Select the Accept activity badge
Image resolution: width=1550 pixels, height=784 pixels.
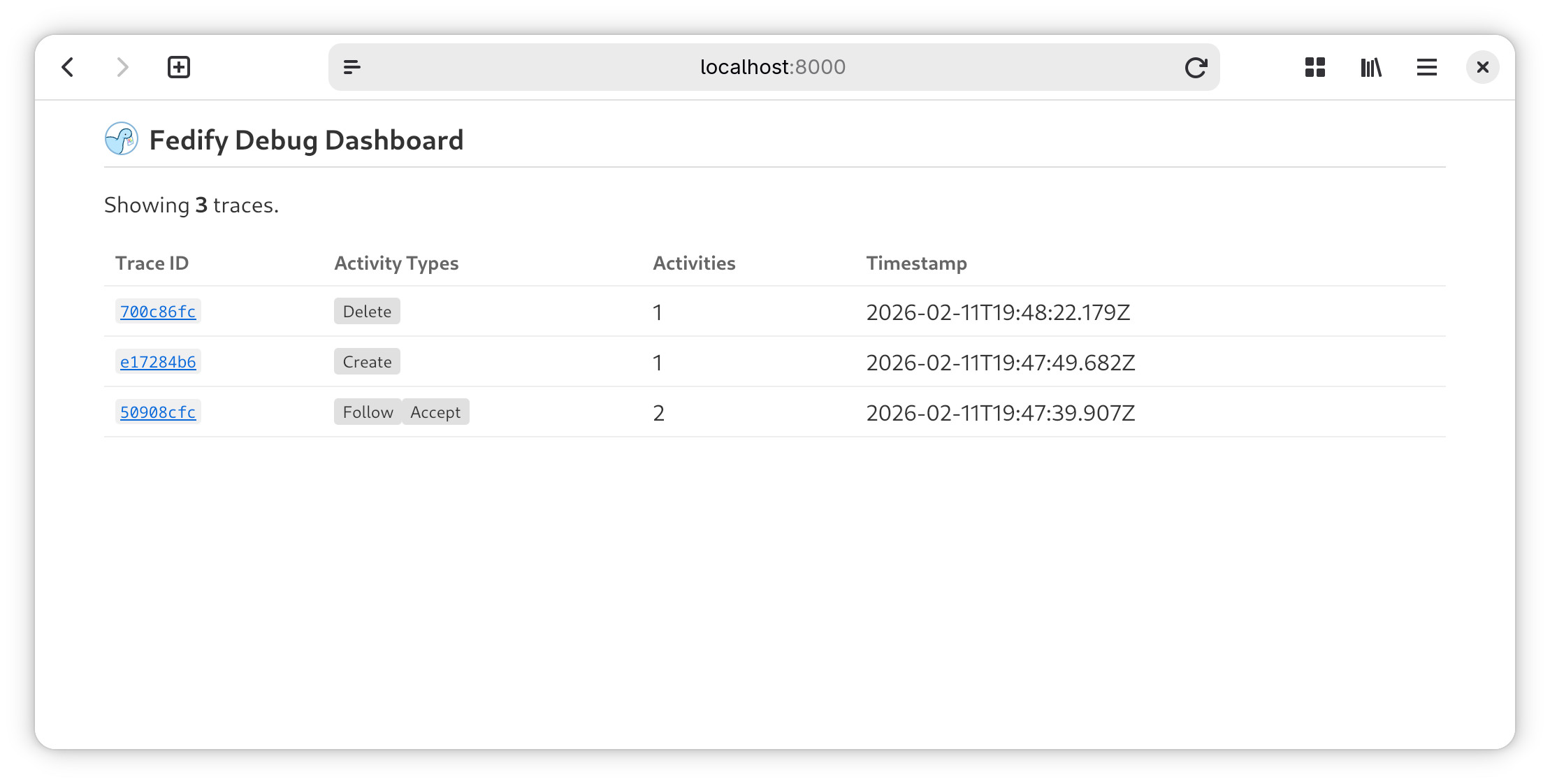click(435, 412)
